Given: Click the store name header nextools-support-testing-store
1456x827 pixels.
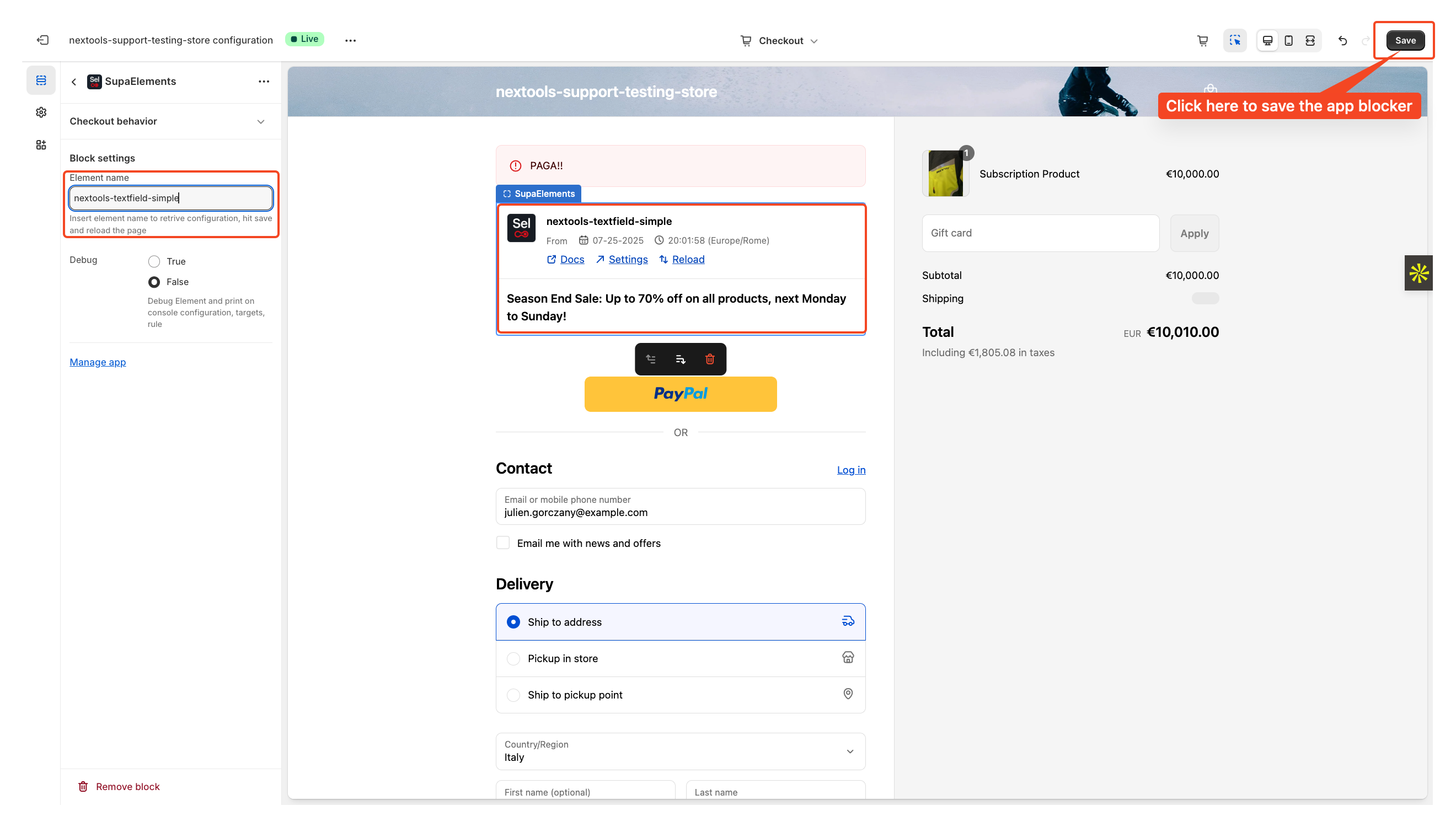Looking at the screenshot, I should pos(606,92).
